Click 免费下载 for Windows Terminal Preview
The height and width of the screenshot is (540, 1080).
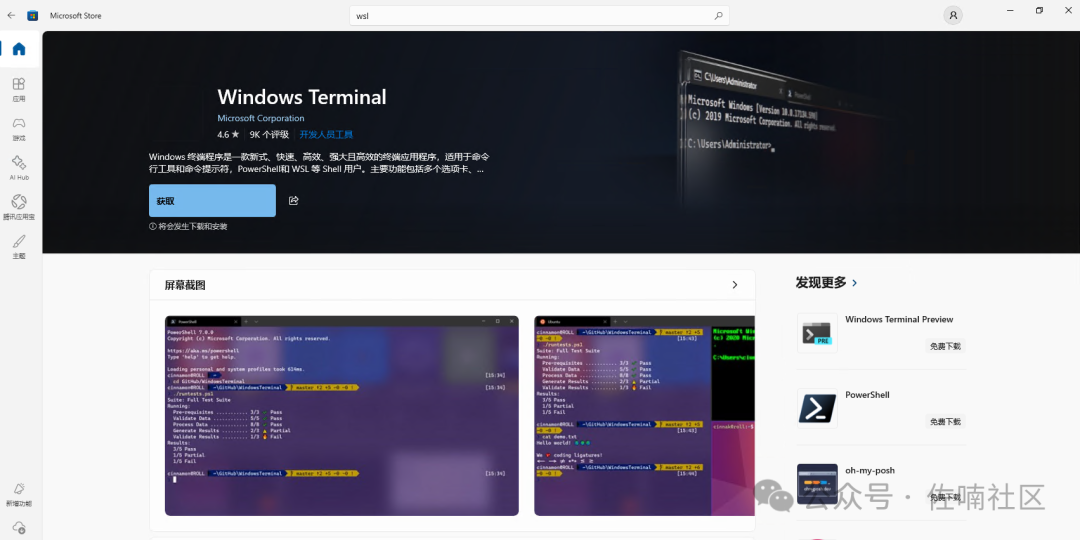pyautogui.click(x=944, y=346)
